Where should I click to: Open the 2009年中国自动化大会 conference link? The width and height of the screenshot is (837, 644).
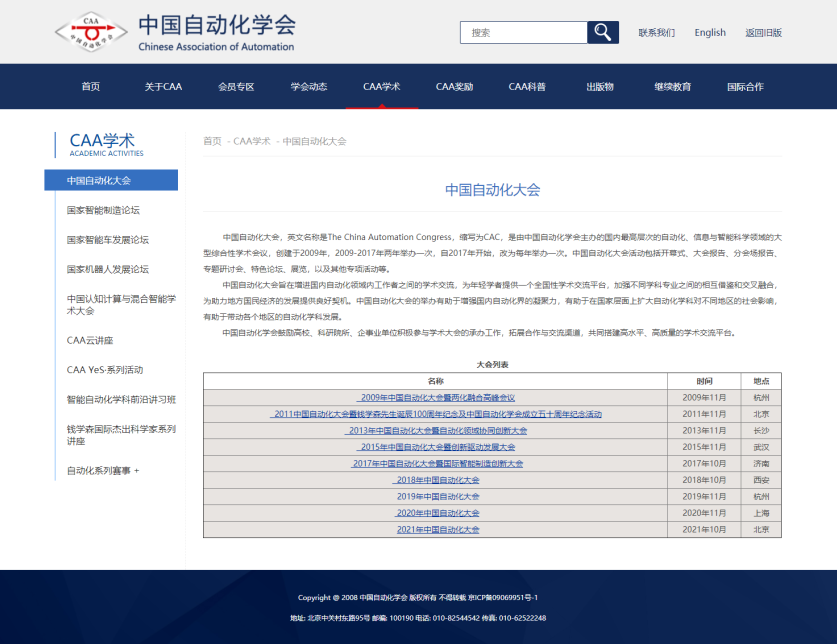click(437, 397)
